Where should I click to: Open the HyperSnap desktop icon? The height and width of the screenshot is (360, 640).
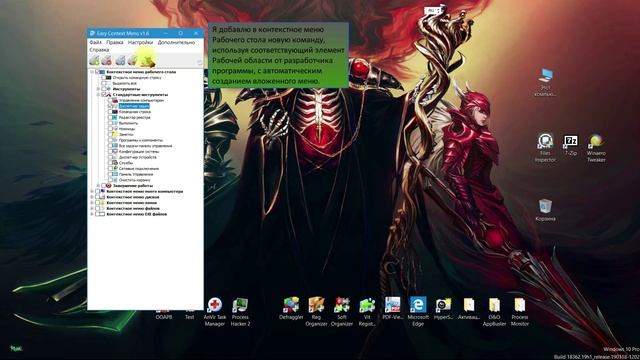pos(443,309)
